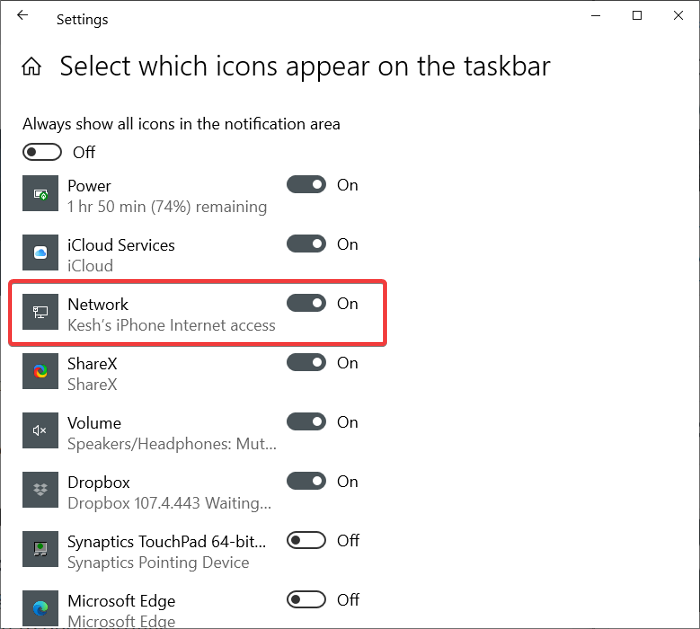Click the Dropbox icon

point(41,489)
